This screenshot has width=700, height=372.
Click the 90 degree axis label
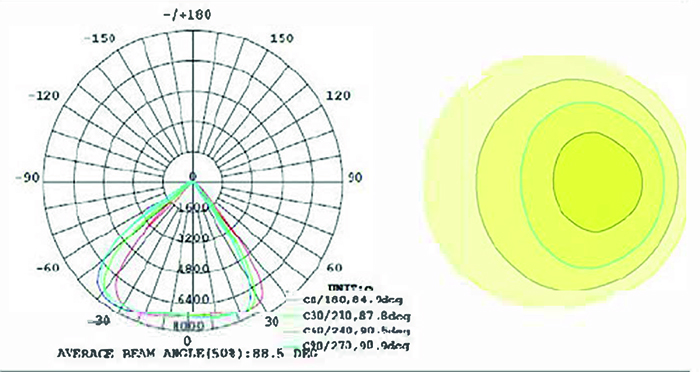pos(355,177)
